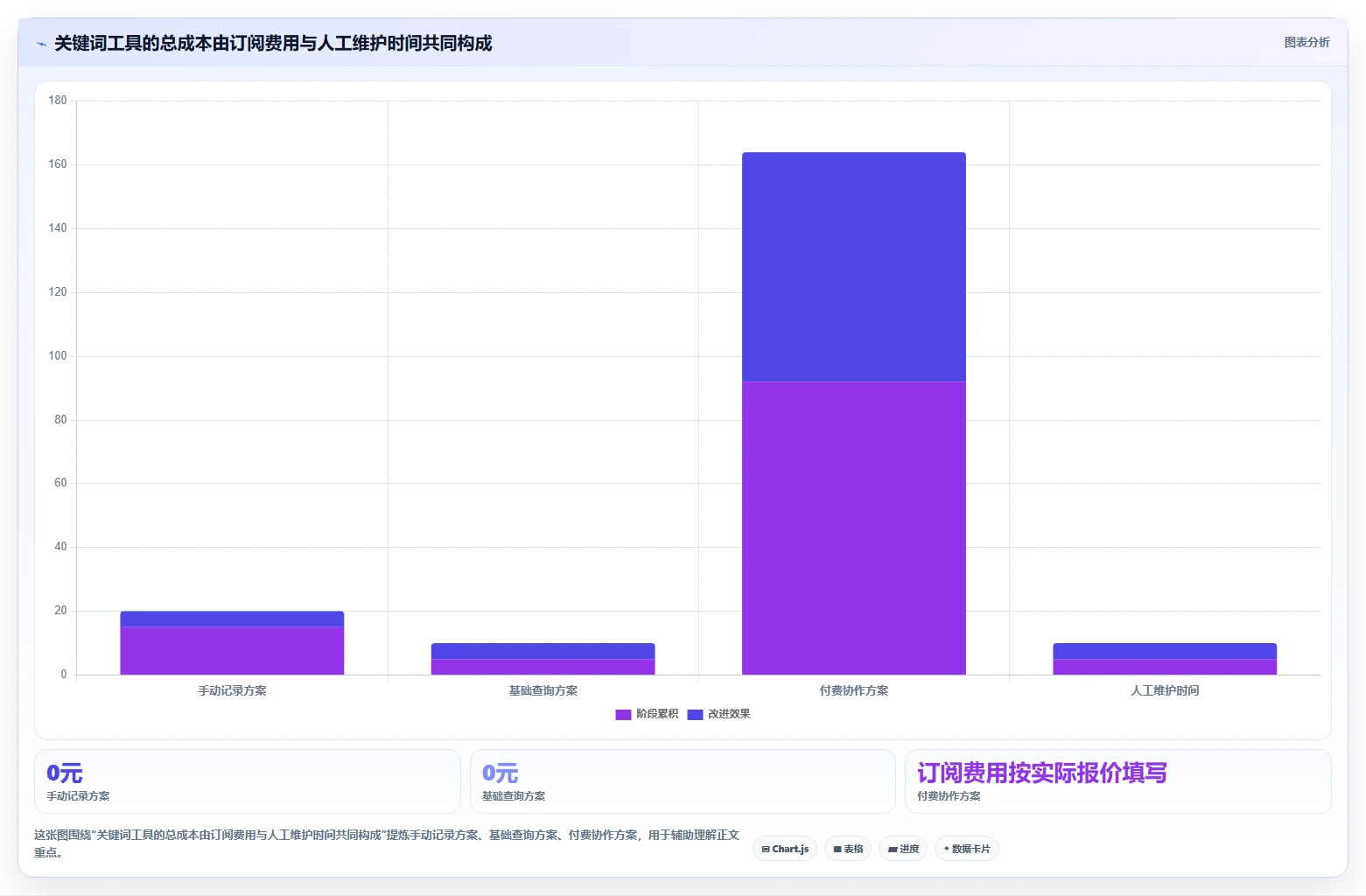Toggle the 阶段累积 legend purple swatch
This screenshot has height=896, width=1366.
point(623,715)
